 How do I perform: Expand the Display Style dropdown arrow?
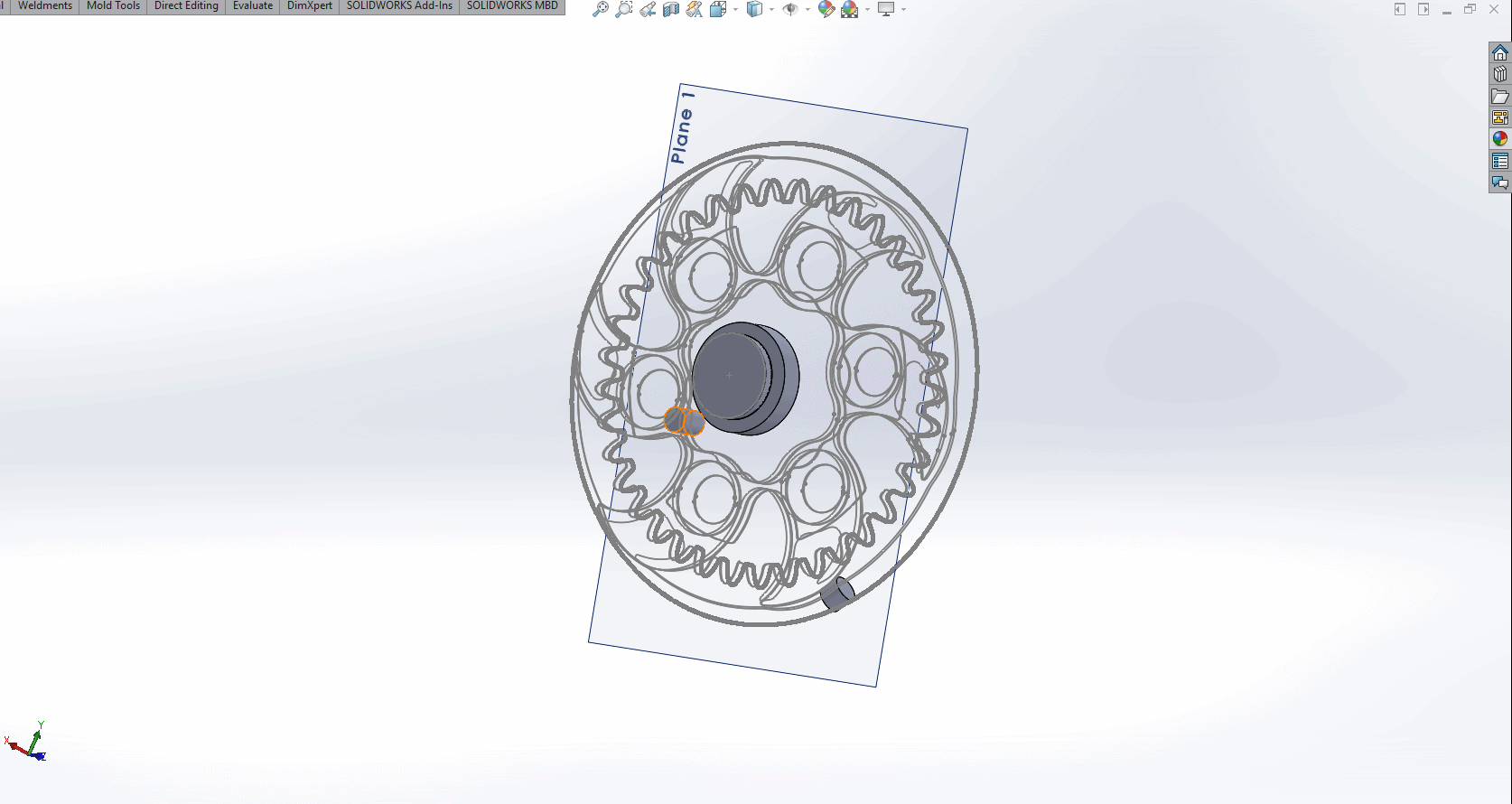coord(771,10)
